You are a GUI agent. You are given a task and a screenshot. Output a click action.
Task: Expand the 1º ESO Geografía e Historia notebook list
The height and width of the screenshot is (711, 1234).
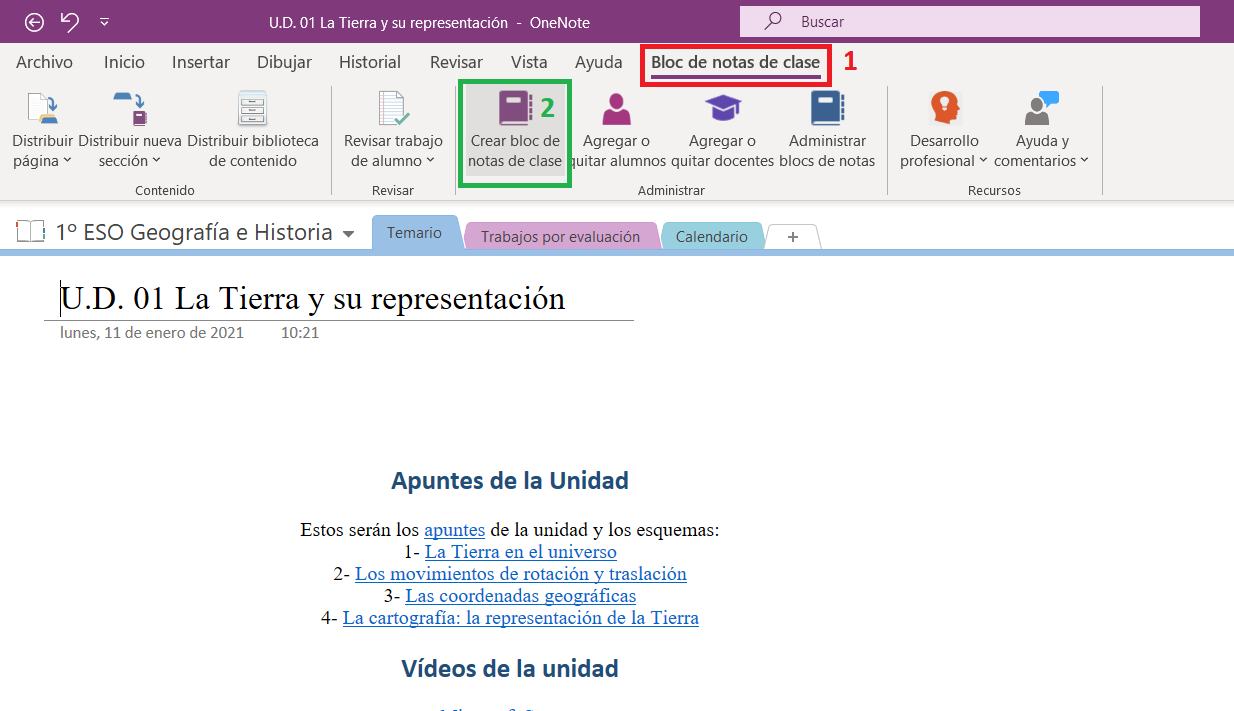(x=348, y=234)
